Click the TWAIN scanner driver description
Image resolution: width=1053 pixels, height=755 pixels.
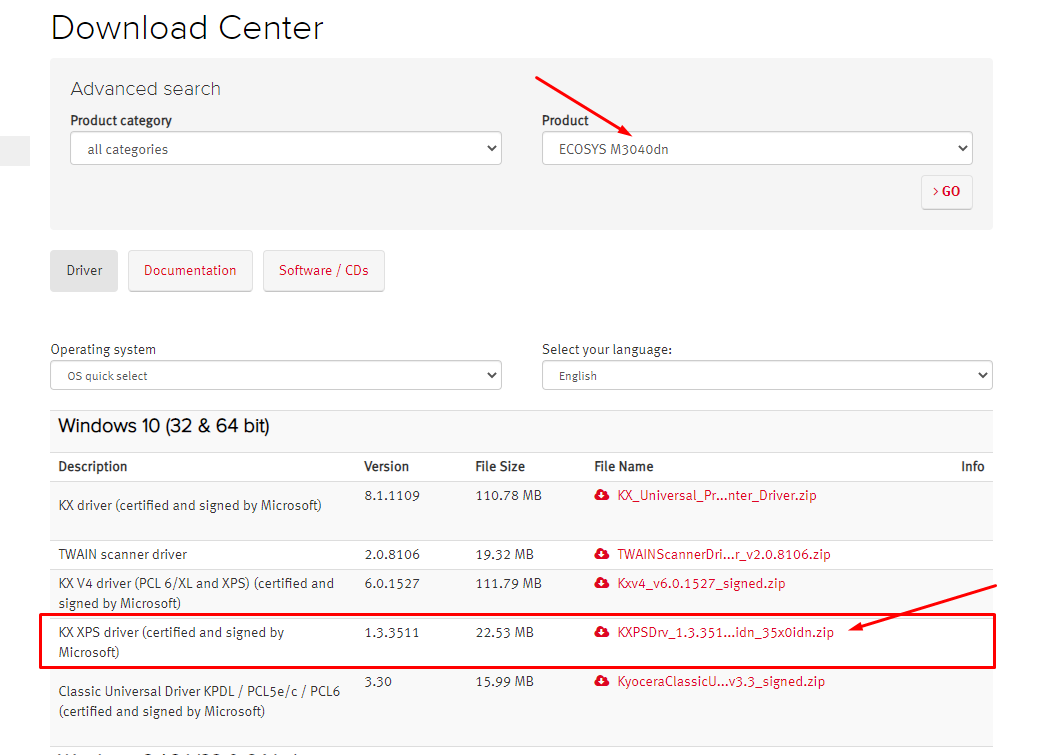(x=123, y=554)
